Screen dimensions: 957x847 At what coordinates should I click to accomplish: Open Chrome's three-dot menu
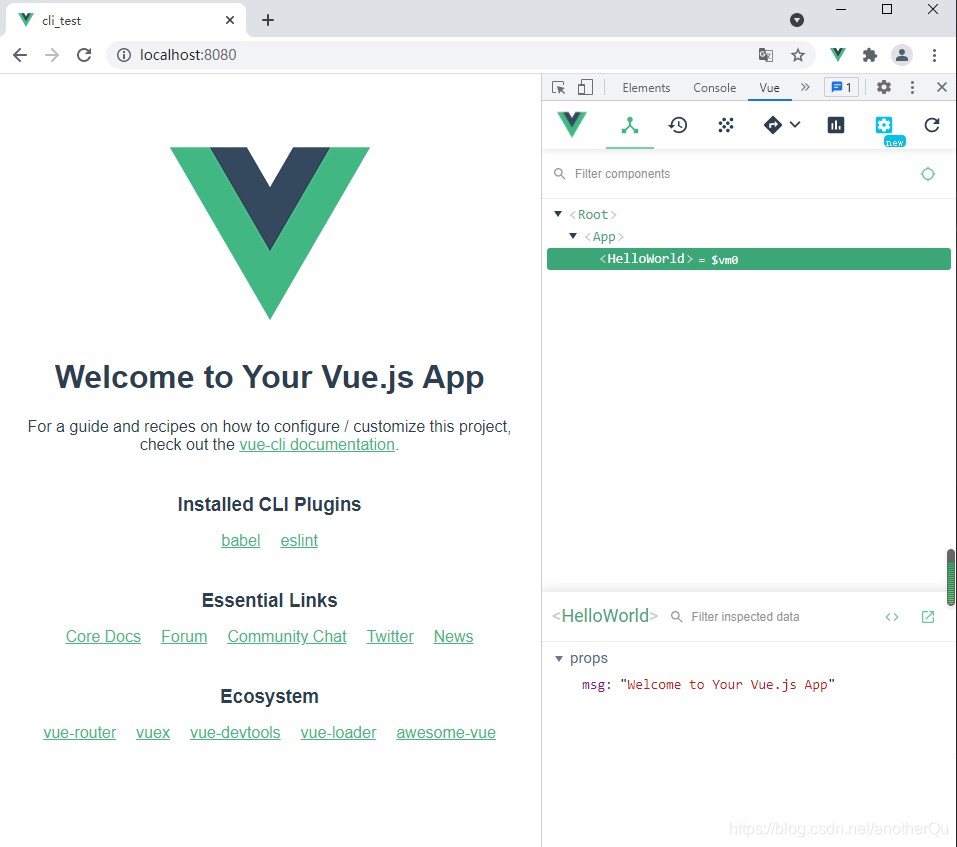pos(934,55)
